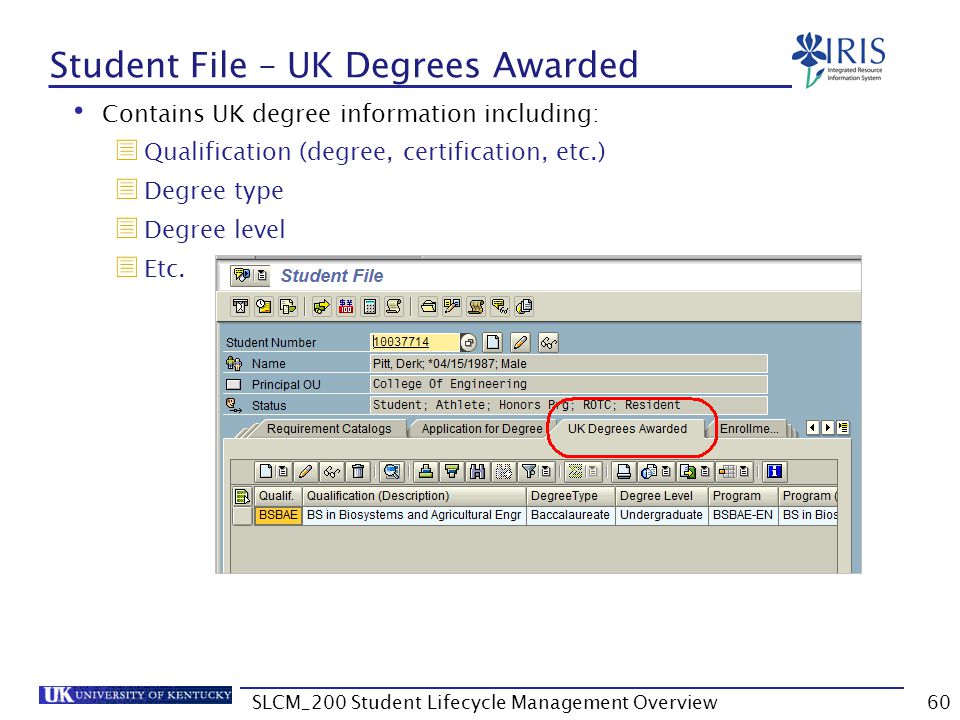Viewport: 960px width, 720px height.
Task: Click the Qualif. column header
Action: pos(278,496)
